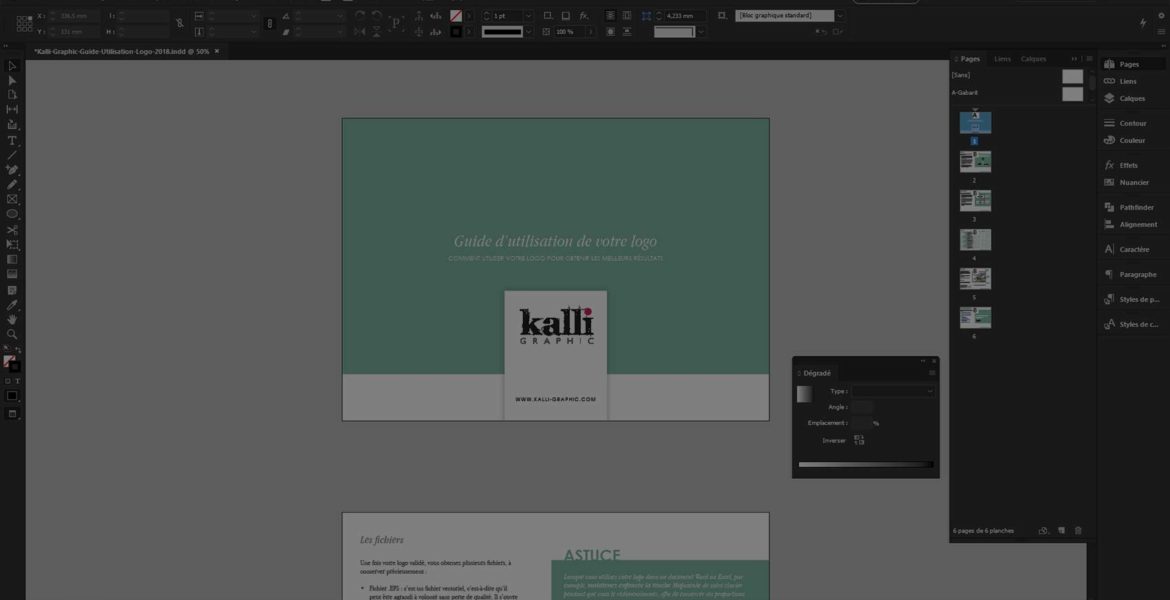
Task: Click the gradient ramp bar
Action: 865,464
